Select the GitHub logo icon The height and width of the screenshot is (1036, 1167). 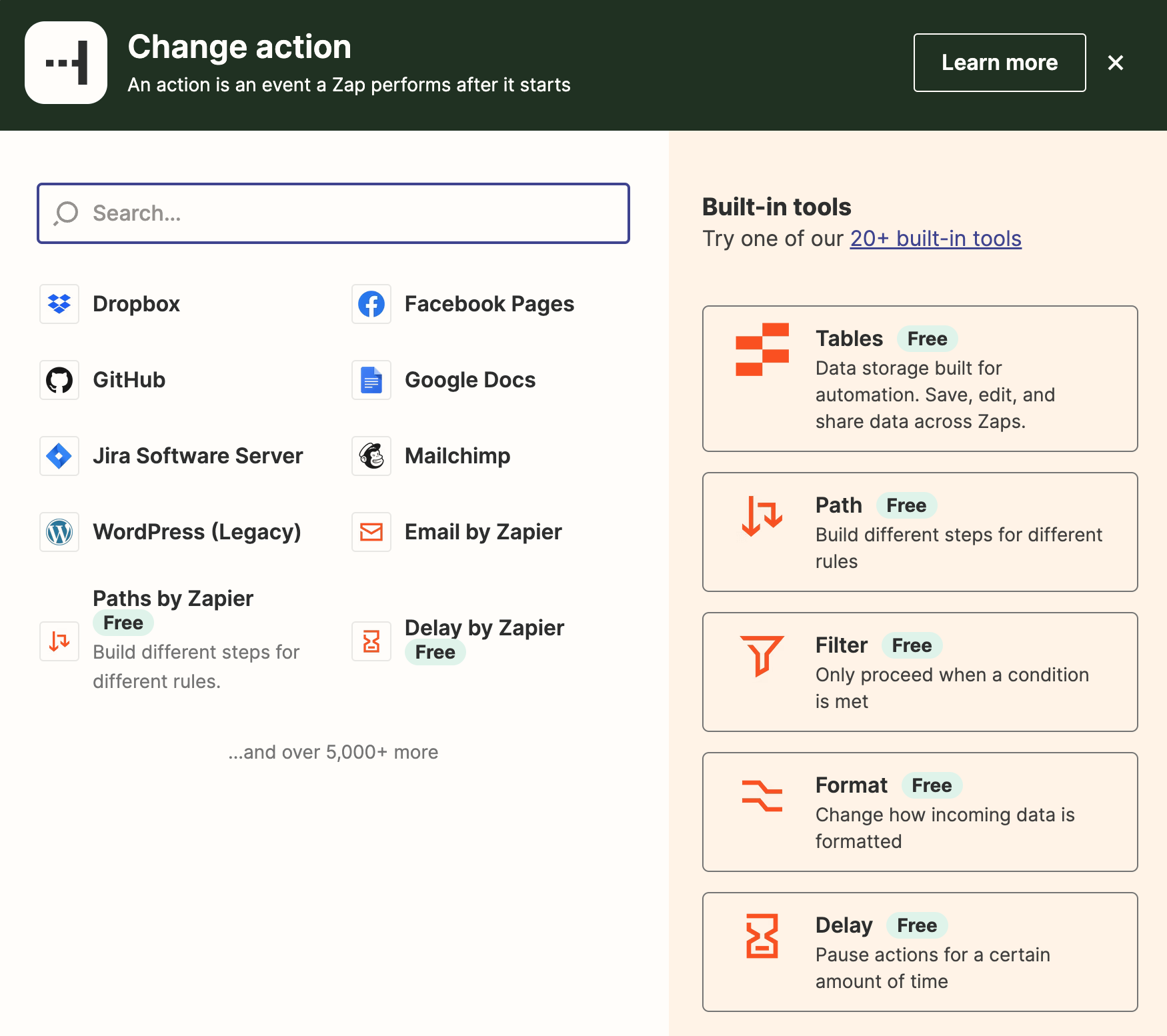(59, 380)
